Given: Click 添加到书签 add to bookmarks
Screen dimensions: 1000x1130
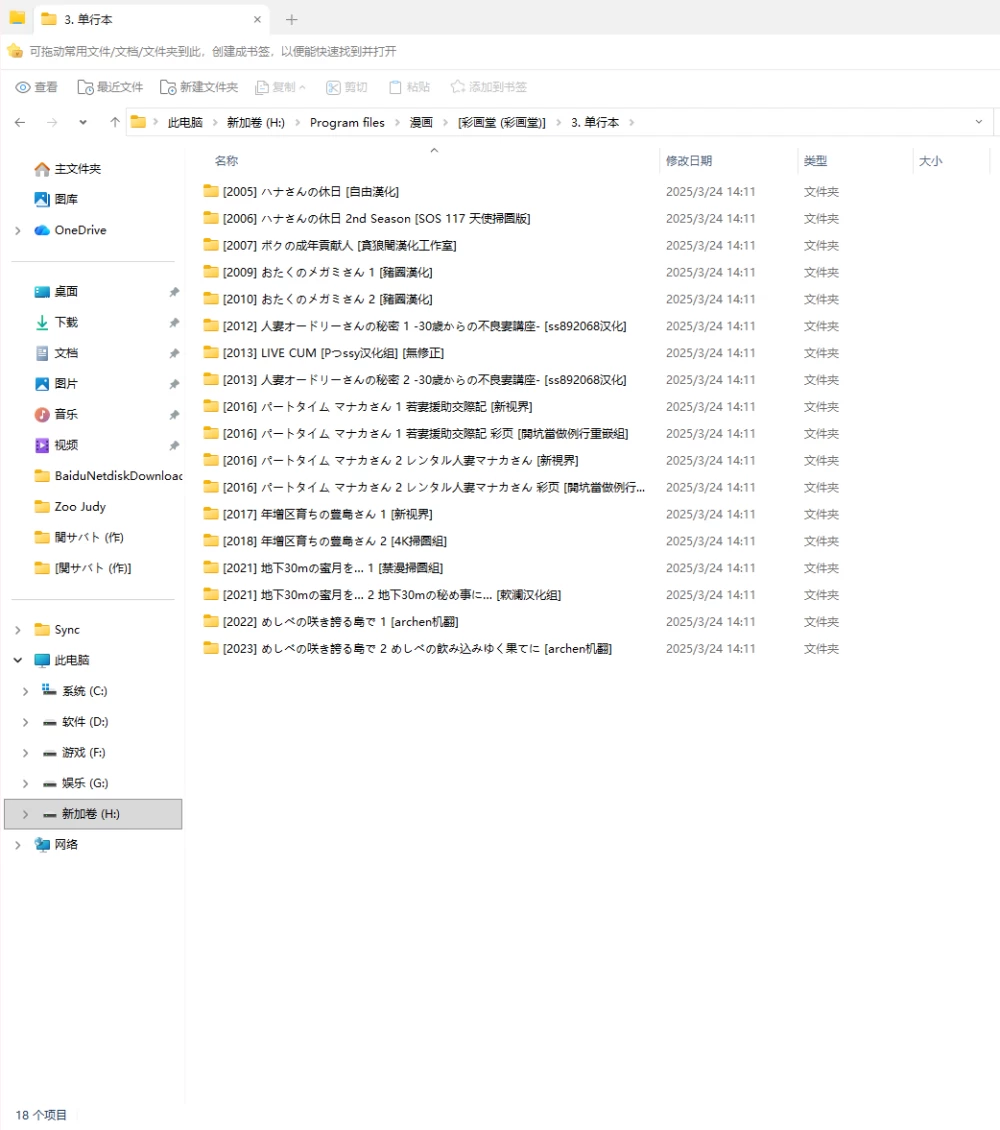Looking at the screenshot, I should coord(488,87).
